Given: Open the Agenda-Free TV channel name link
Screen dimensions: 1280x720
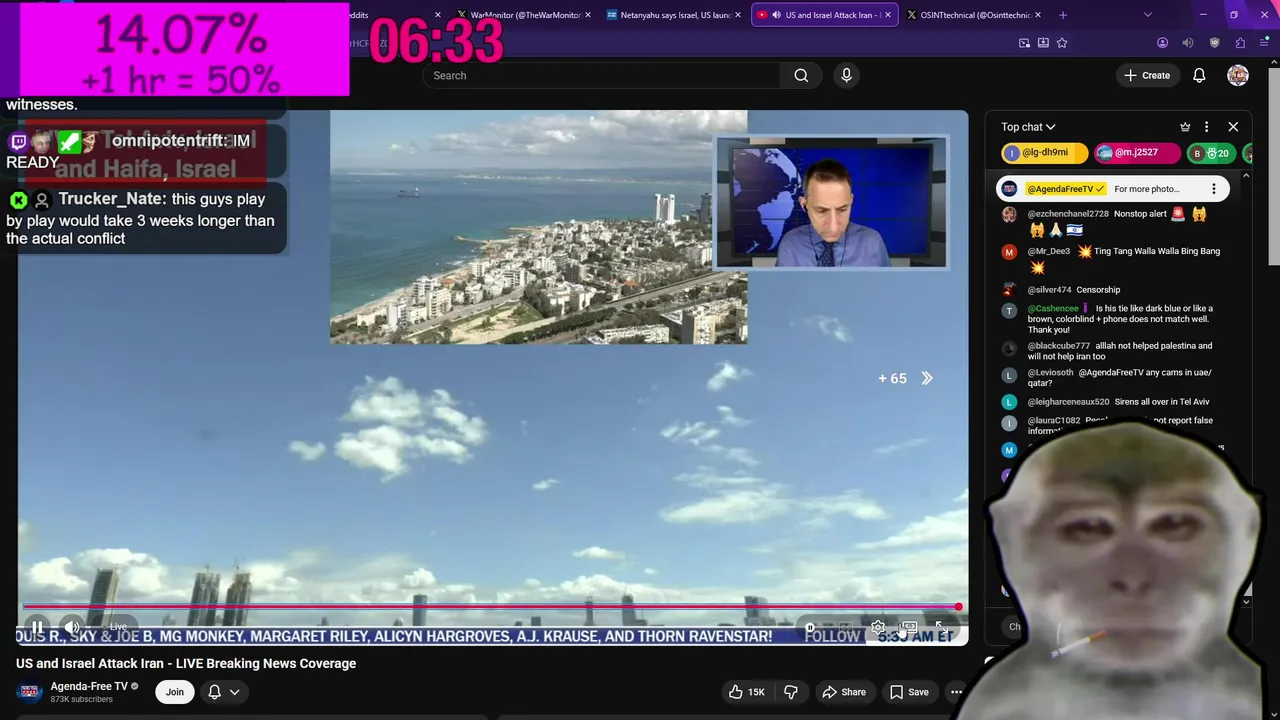Looking at the screenshot, I should 89,686.
